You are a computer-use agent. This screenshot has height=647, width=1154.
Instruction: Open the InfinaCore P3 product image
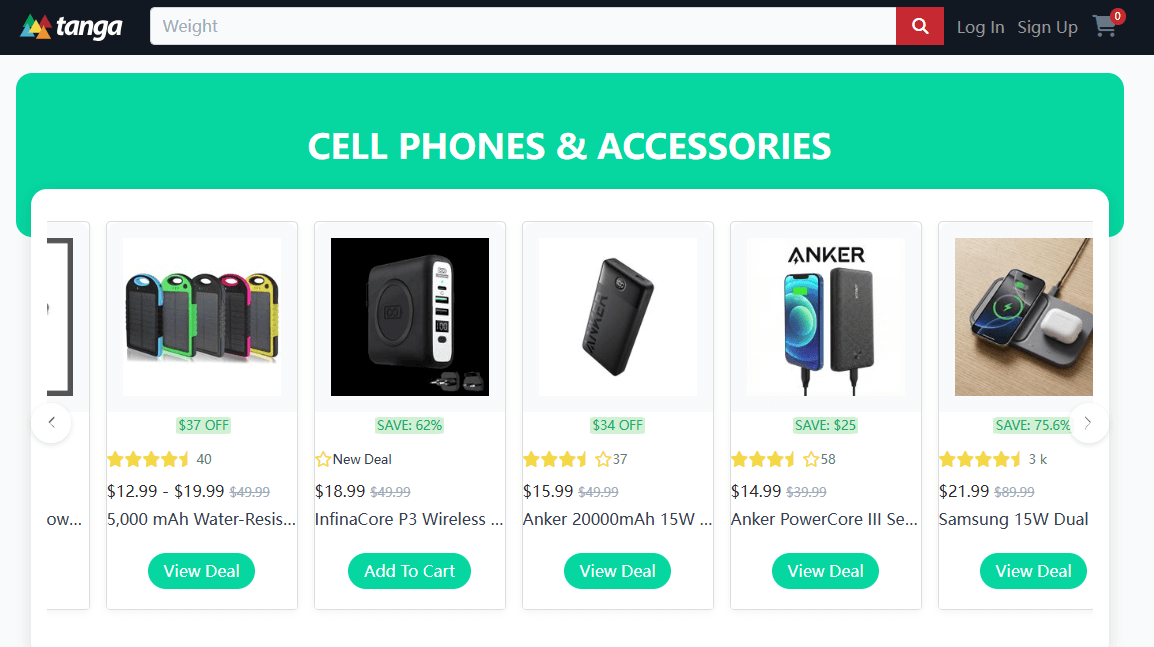[410, 317]
